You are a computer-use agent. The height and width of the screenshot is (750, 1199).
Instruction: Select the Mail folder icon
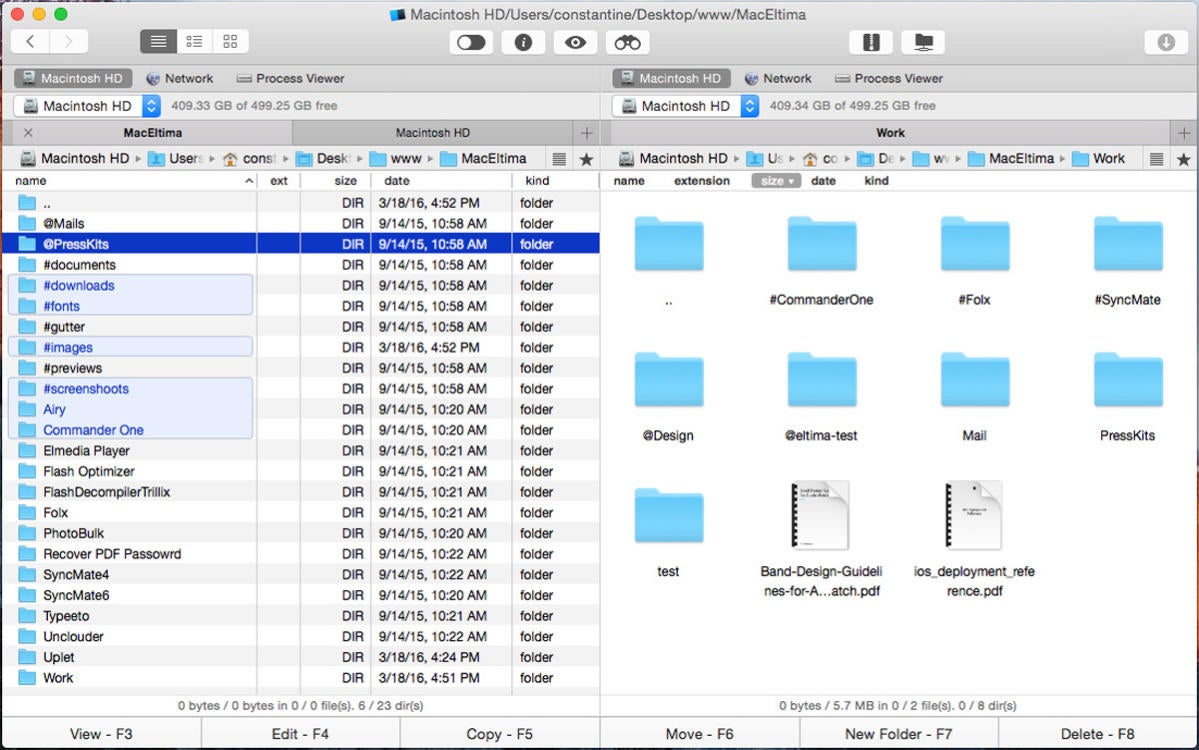[x=974, y=380]
